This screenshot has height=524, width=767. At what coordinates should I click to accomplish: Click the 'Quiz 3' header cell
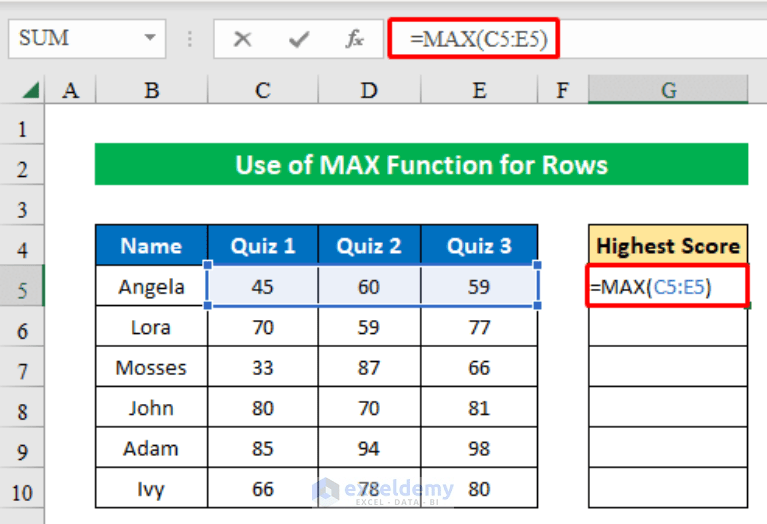[479, 246]
